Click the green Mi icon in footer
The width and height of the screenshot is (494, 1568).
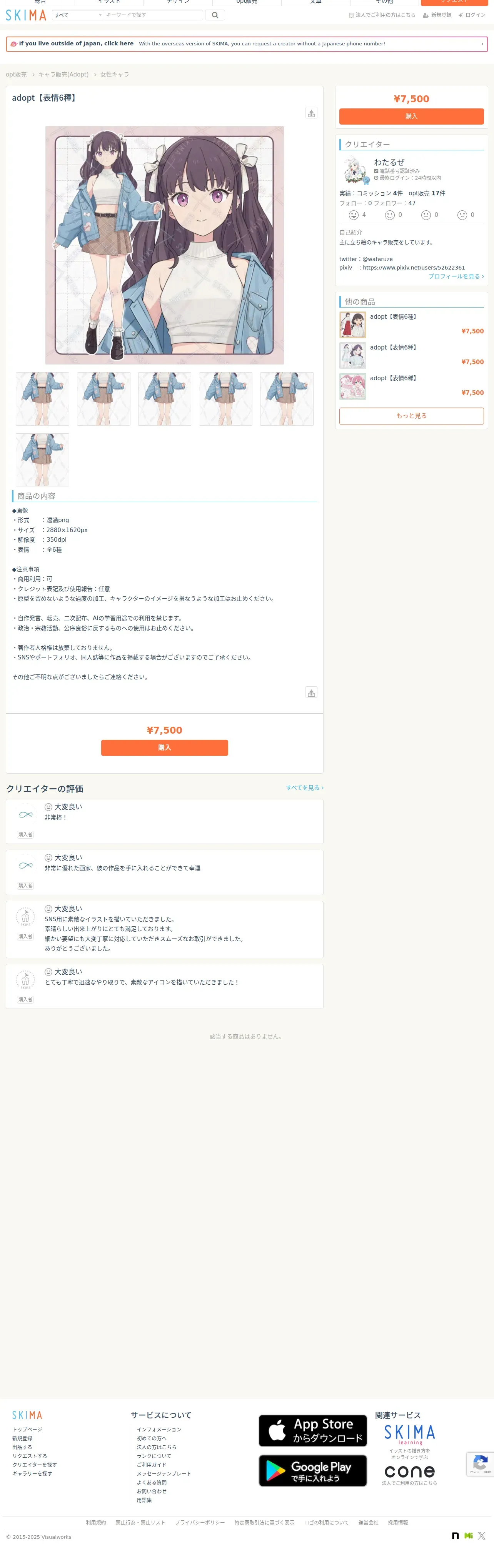(x=469, y=1536)
